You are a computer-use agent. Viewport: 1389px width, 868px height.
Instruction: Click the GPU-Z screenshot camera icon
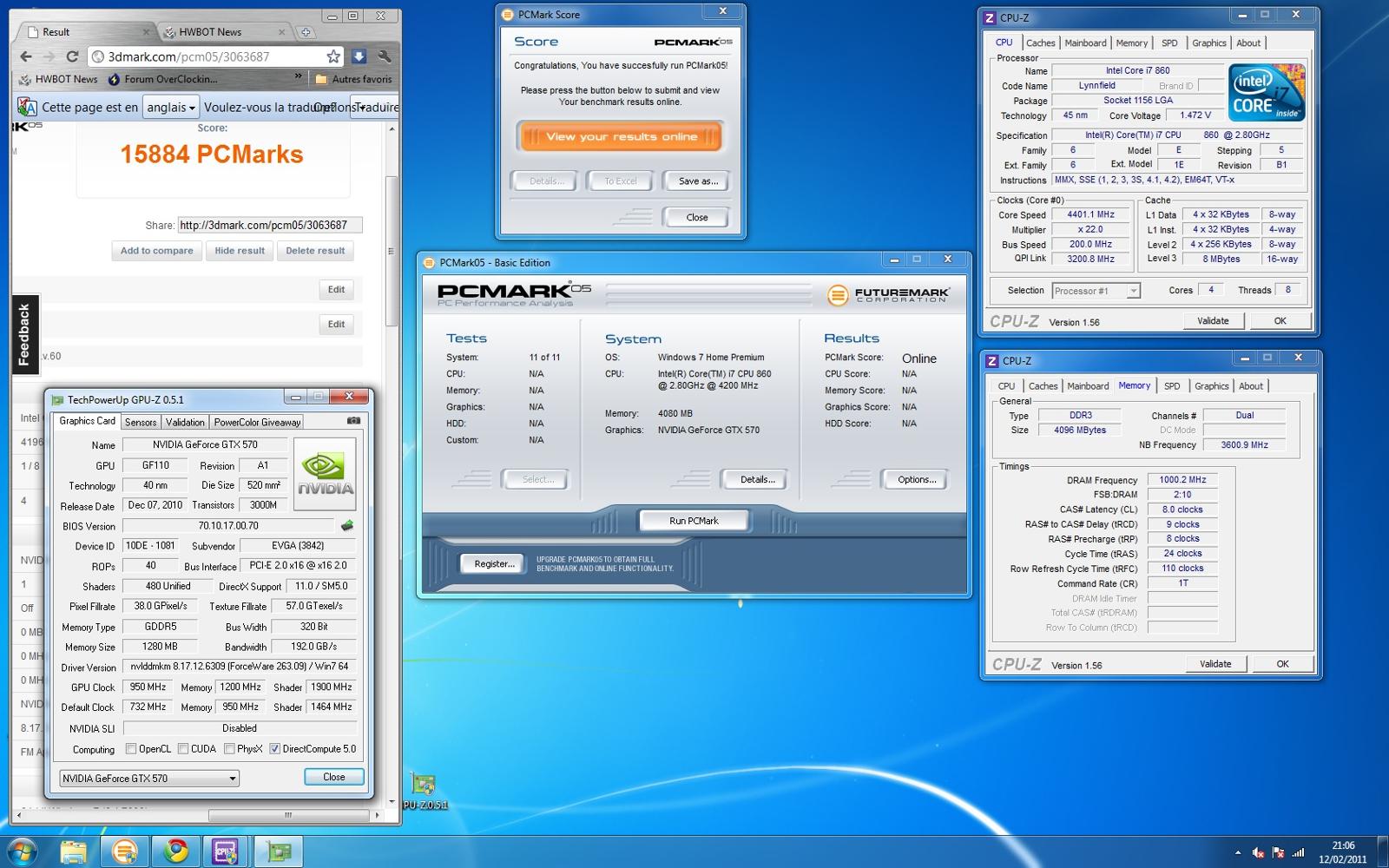353,421
